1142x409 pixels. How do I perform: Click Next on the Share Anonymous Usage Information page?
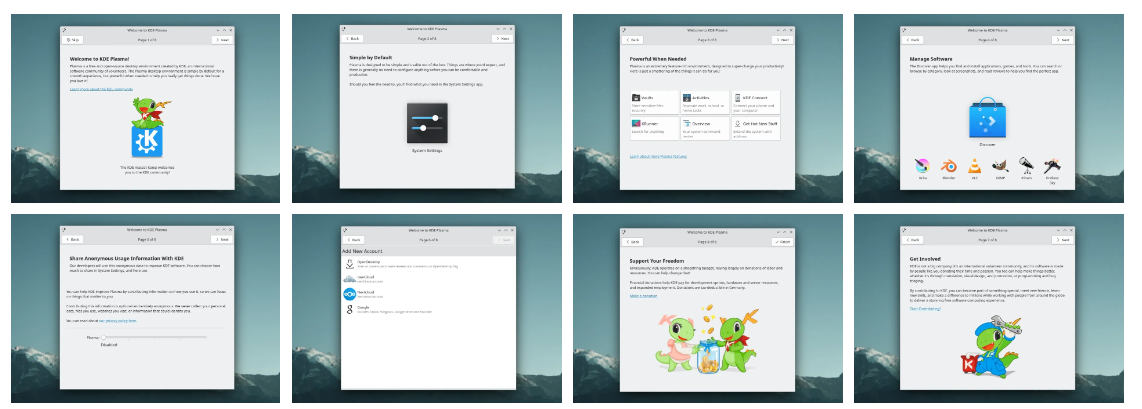coord(221,239)
